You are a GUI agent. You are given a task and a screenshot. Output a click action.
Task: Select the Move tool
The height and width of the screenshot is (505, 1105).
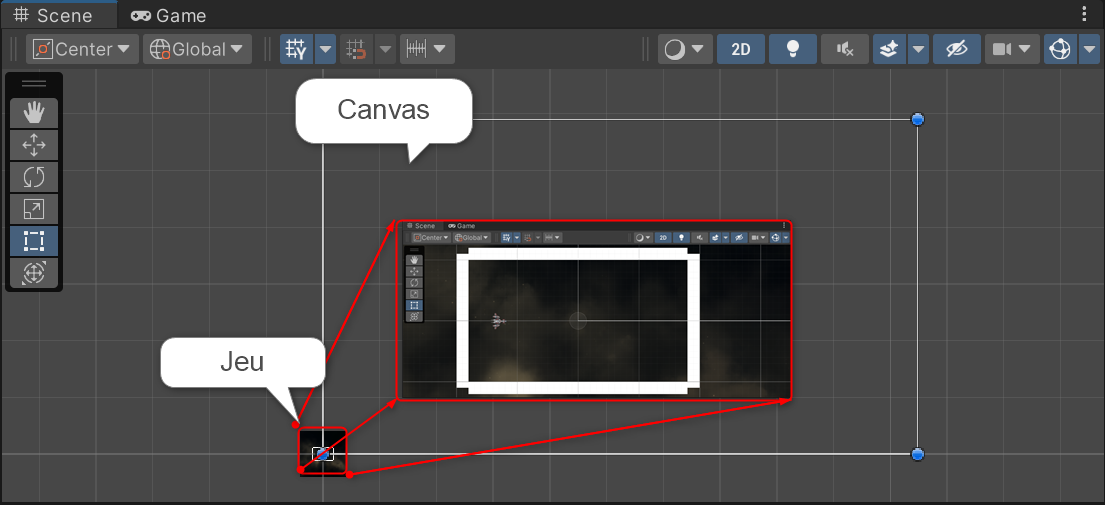pos(34,145)
